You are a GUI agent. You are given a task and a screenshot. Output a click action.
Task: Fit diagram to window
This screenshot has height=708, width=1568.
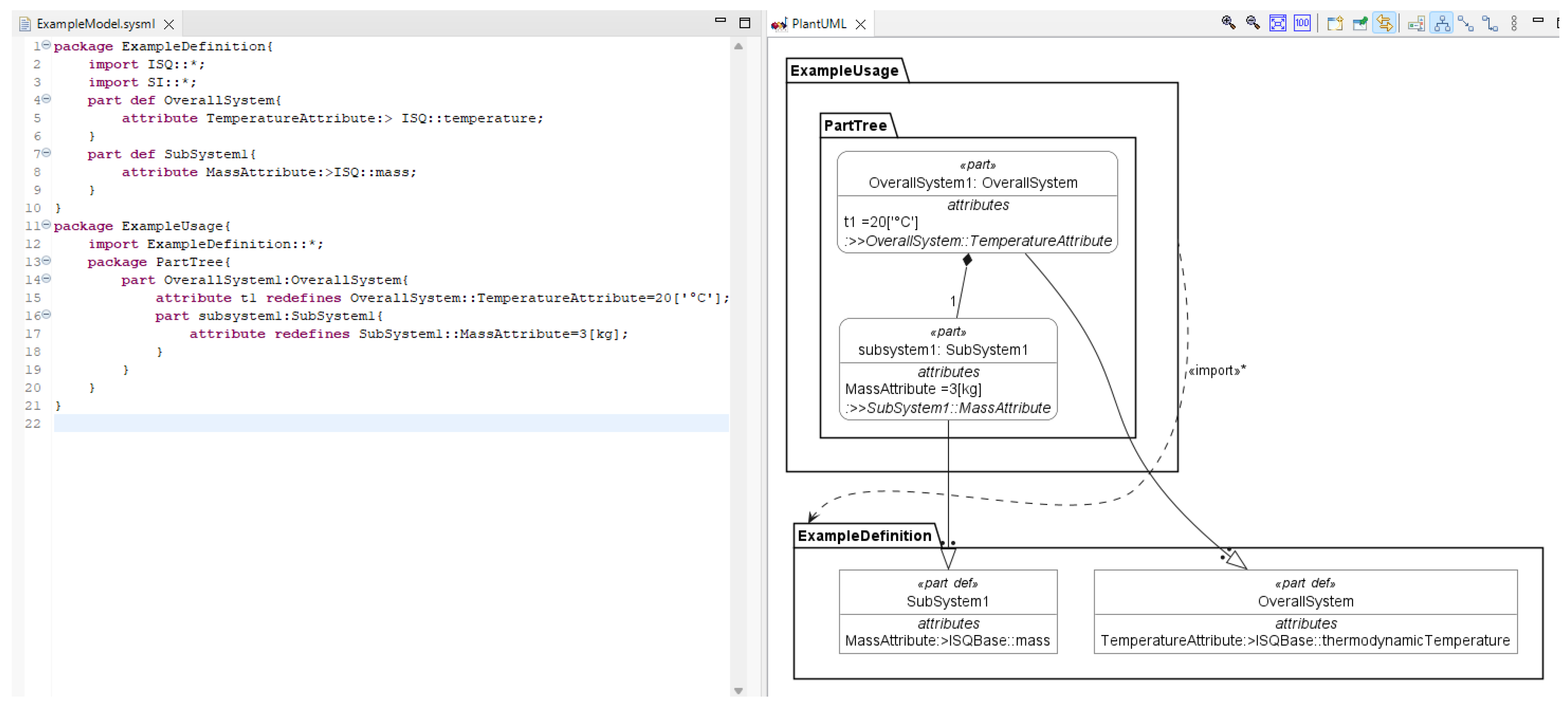click(x=1278, y=23)
